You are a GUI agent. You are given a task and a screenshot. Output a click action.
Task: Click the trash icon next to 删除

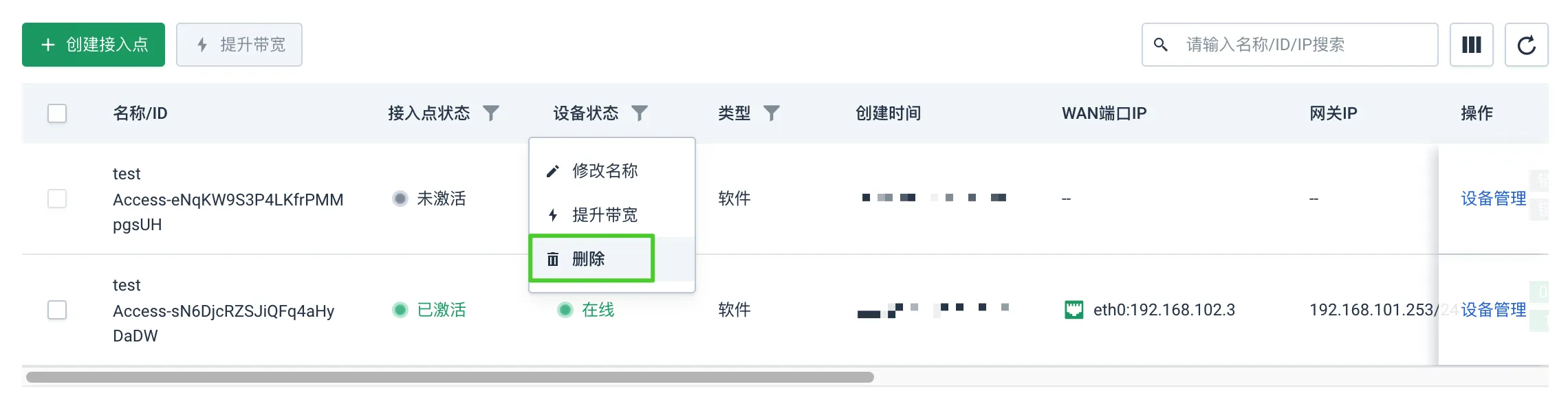[552, 259]
